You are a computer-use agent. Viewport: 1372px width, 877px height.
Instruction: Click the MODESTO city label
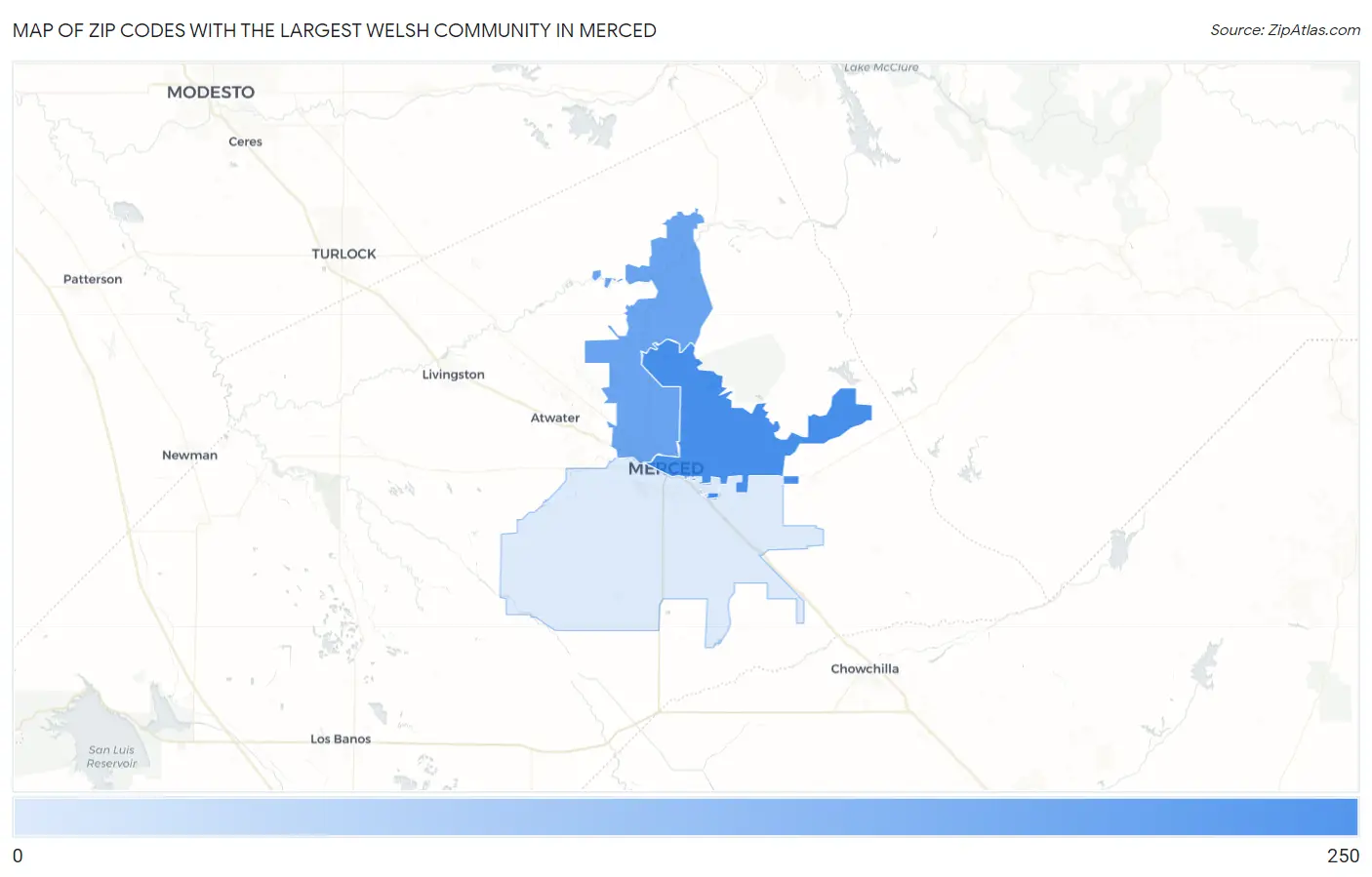(211, 92)
